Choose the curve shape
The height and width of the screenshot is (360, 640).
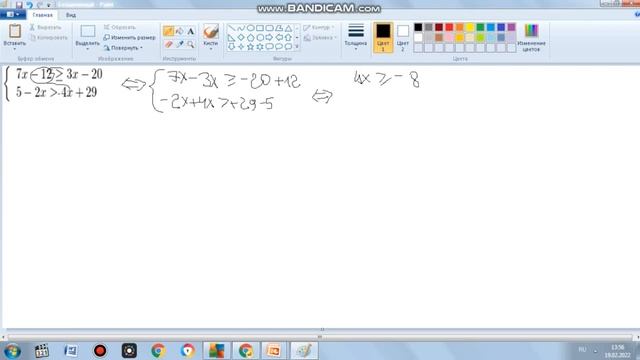(241, 28)
